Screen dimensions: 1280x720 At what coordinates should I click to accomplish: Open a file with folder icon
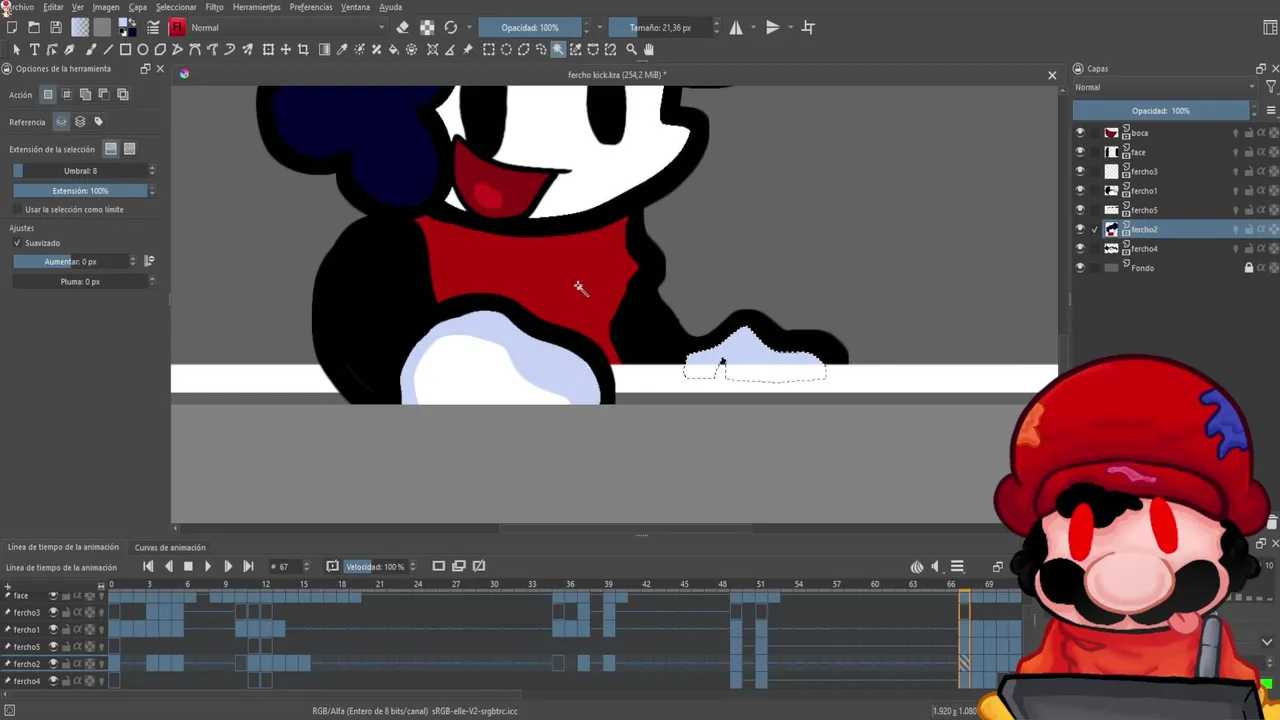[x=34, y=27]
